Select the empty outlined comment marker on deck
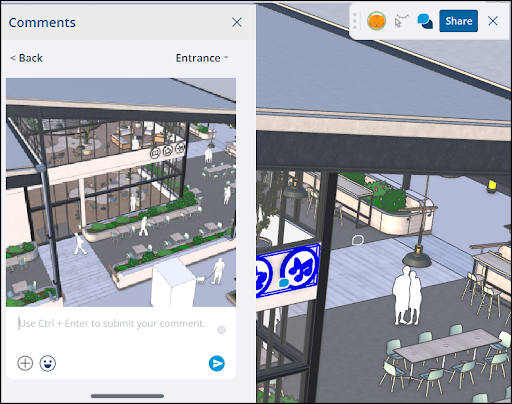 point(358,240)
